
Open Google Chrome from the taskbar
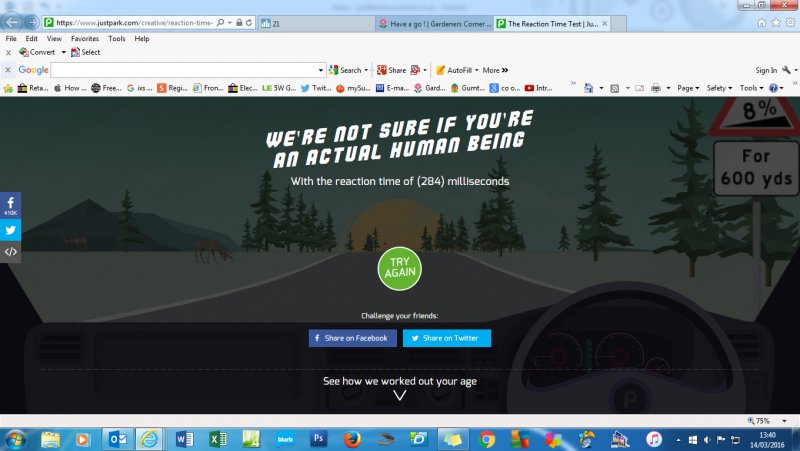pyautogui.click(x=486, y=439)
